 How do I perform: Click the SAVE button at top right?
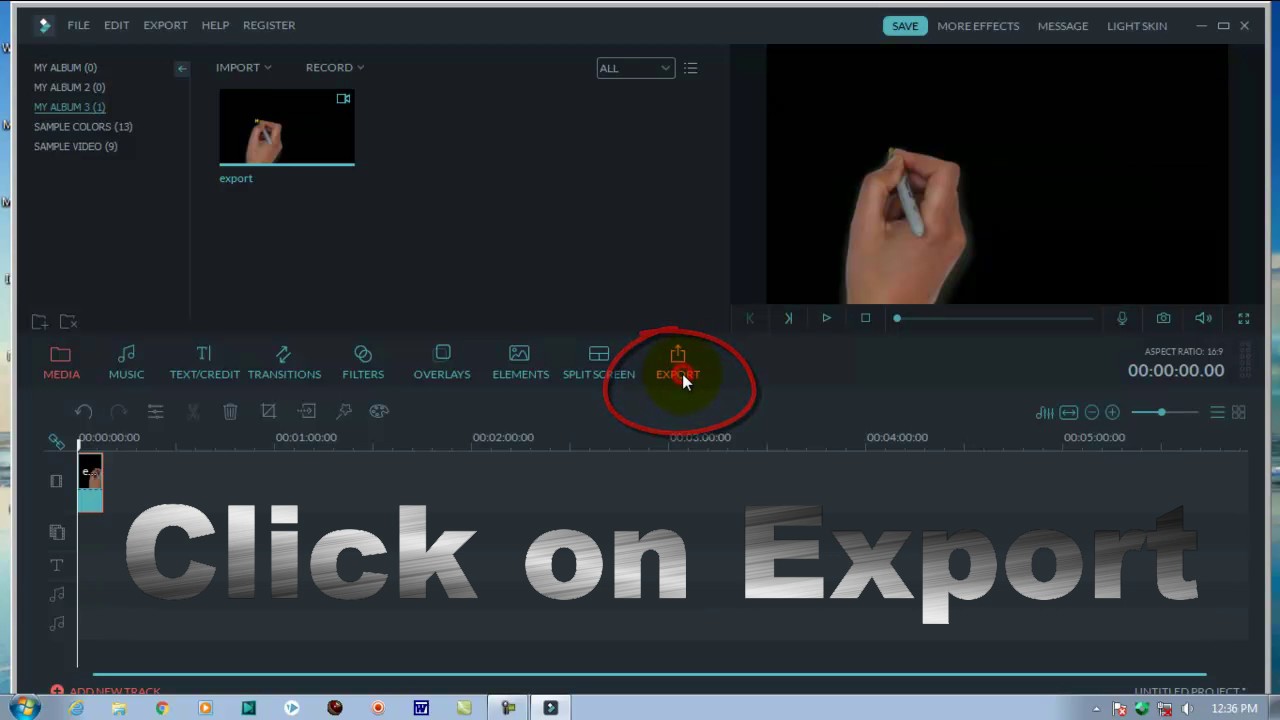(x=904, y=25)
